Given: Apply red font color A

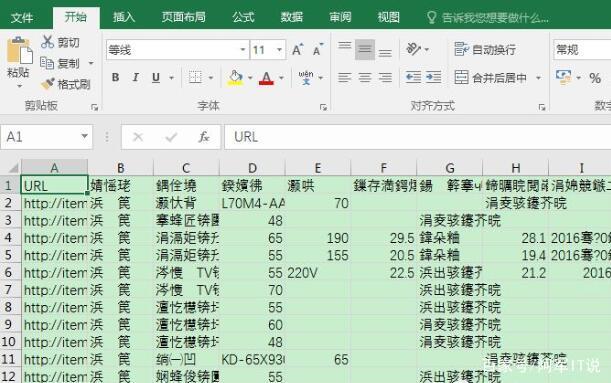Looking at the screenshot, I should [266, 78].
